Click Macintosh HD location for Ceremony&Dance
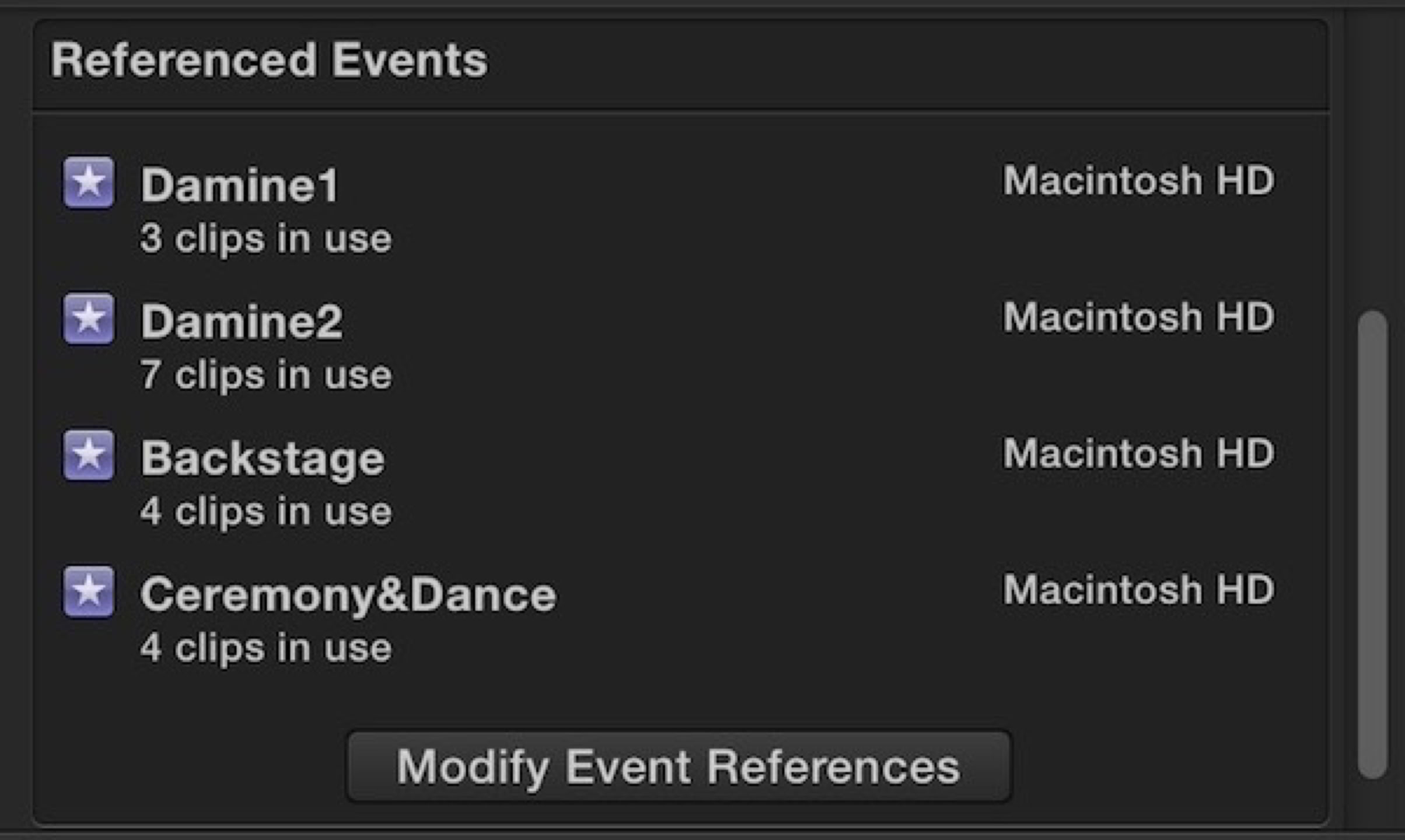 [x=1138, y=590]
